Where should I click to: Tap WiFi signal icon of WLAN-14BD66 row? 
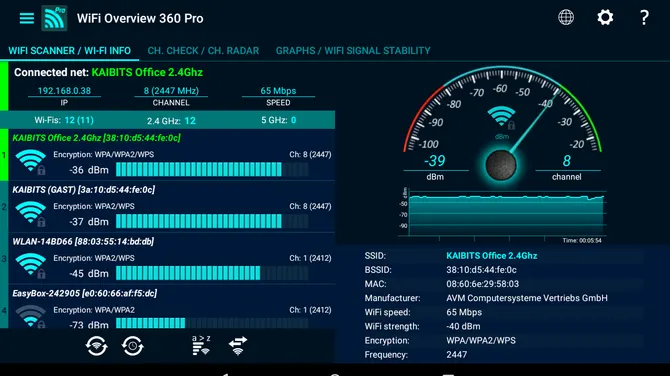pos(31,266)
